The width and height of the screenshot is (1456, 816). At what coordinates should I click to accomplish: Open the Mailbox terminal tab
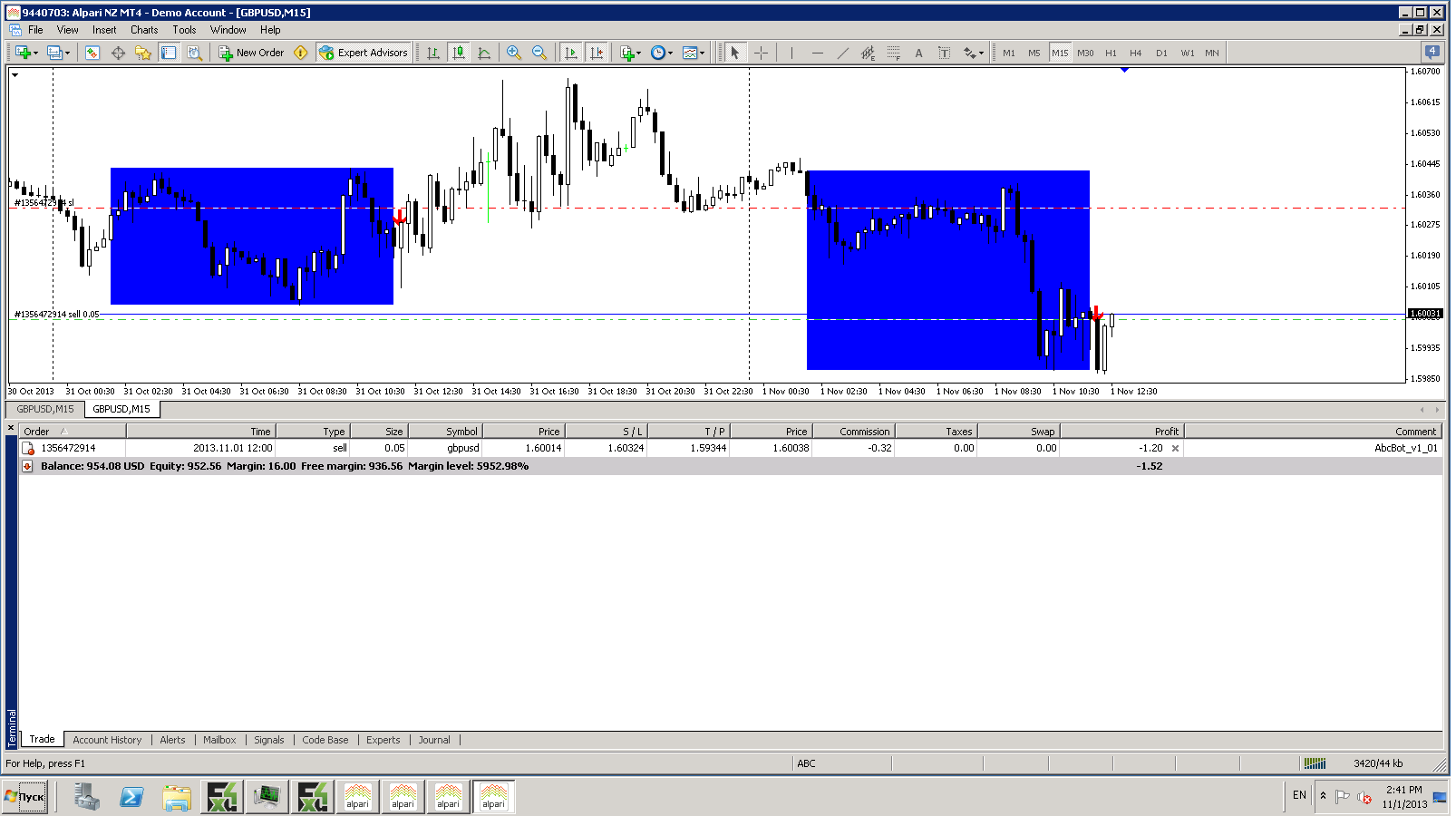[x=219, y=740]
